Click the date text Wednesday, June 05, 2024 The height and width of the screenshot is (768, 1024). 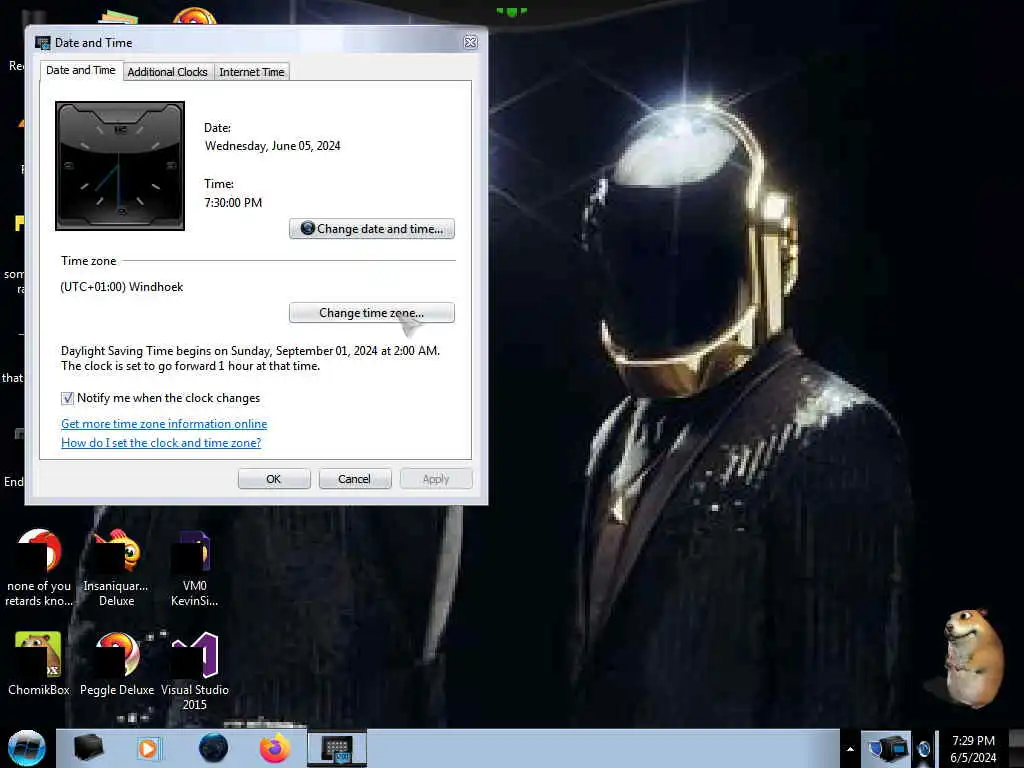(x=272, y=146)
